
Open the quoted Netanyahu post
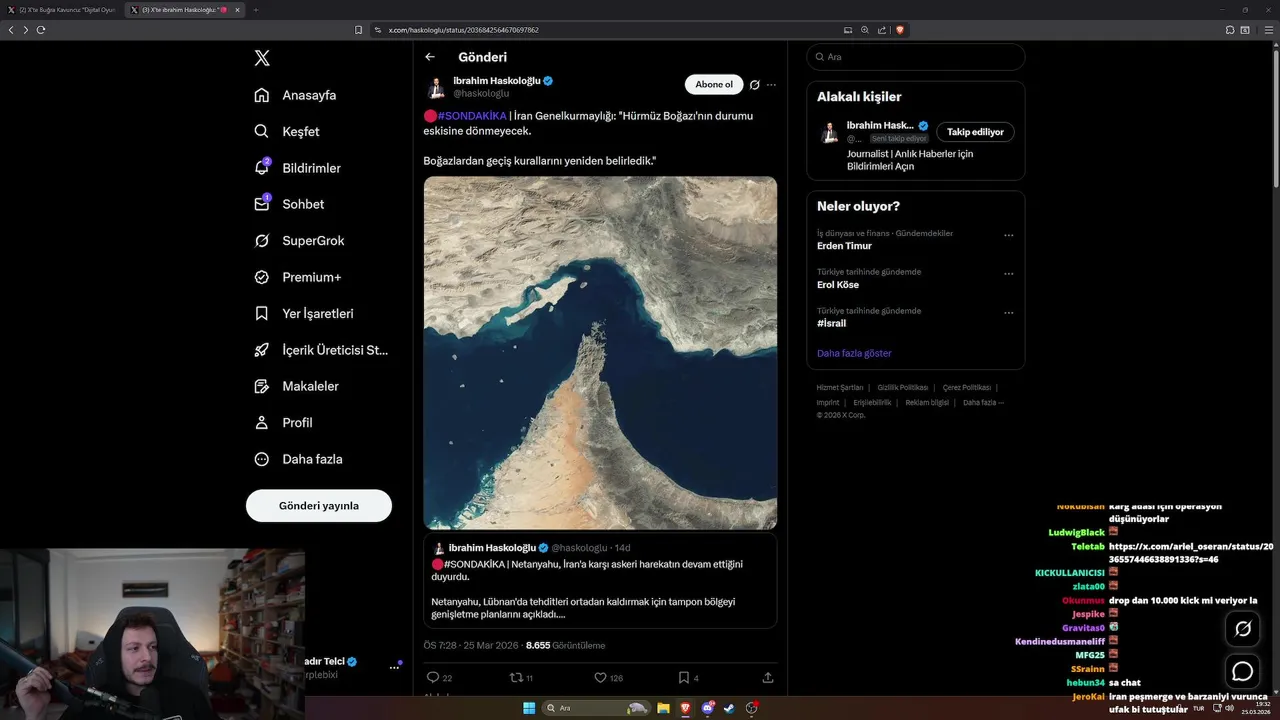[600, 580]
